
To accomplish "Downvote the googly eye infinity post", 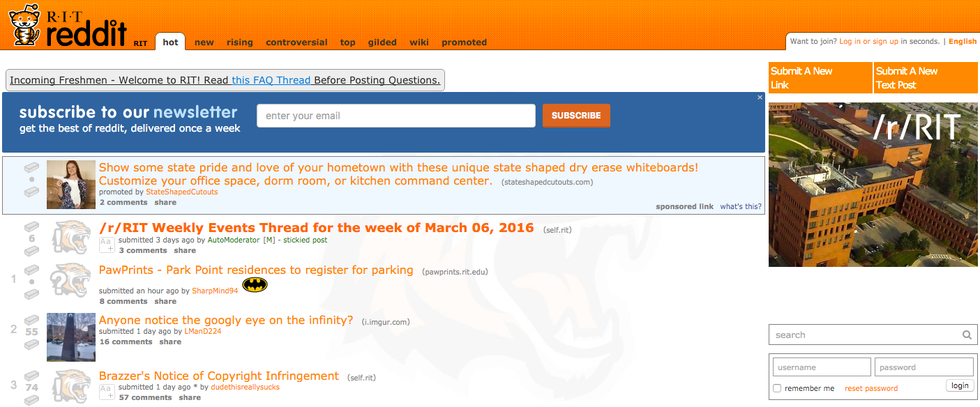I will 32,343.
